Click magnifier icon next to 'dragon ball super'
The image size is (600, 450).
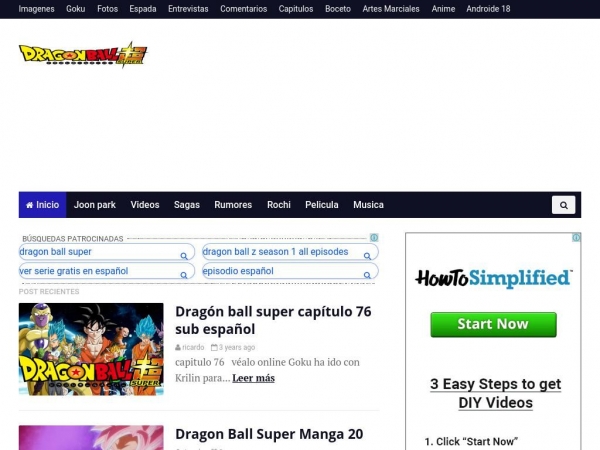[184, 256]
